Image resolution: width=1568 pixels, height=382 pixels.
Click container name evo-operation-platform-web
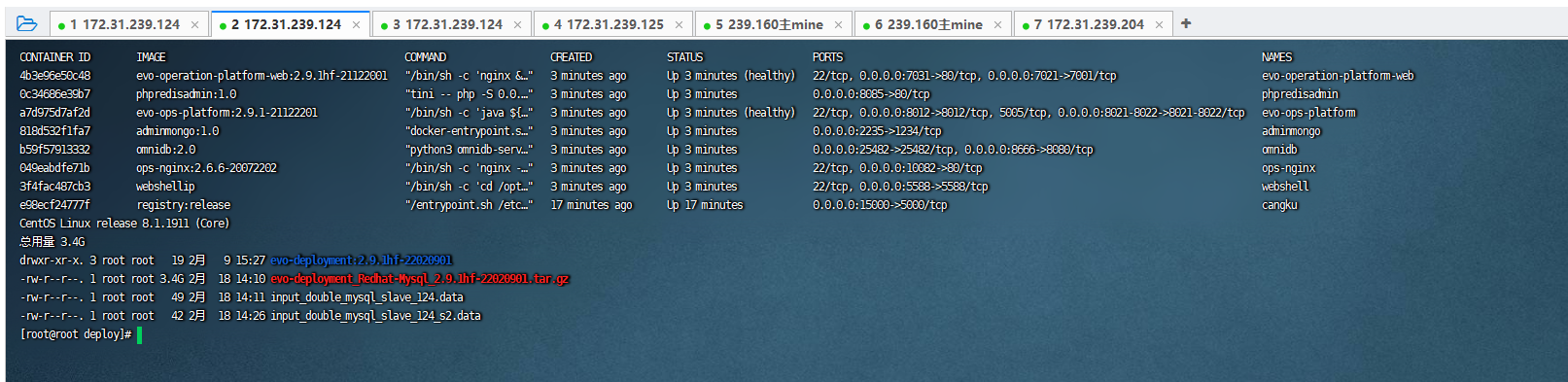(1339, 76)
